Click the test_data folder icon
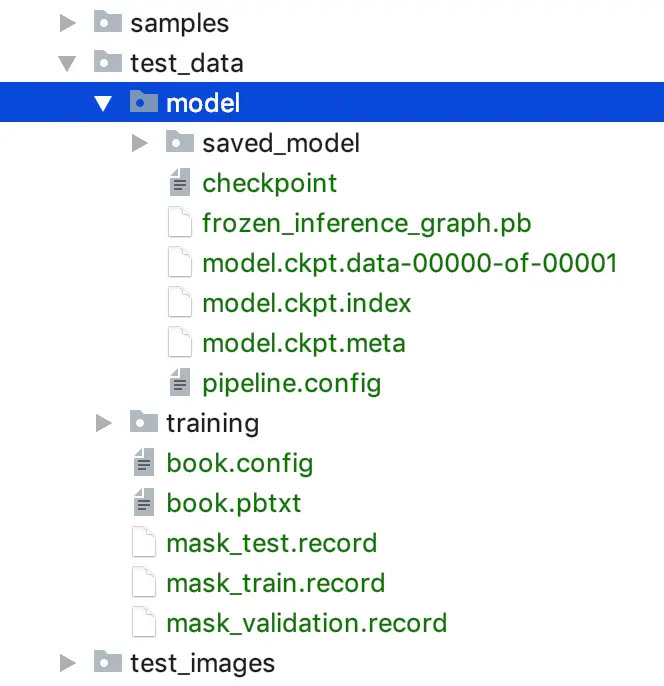The image size is (664, 686). point(108,63)
